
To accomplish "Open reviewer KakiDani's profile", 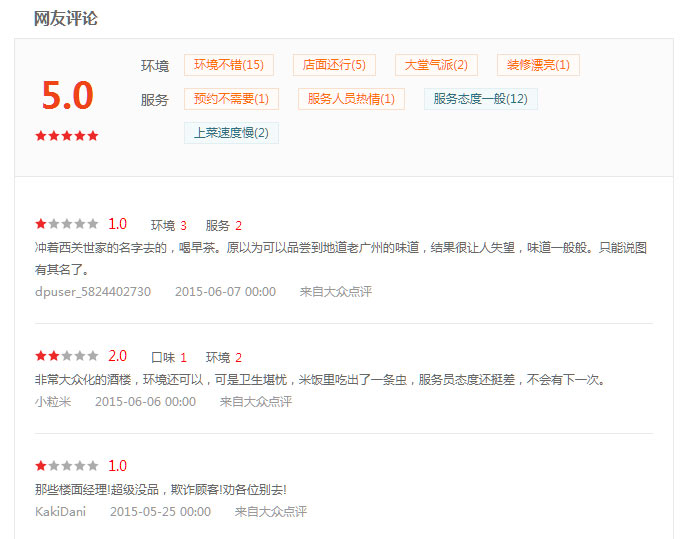I will (x=61, y=511).
